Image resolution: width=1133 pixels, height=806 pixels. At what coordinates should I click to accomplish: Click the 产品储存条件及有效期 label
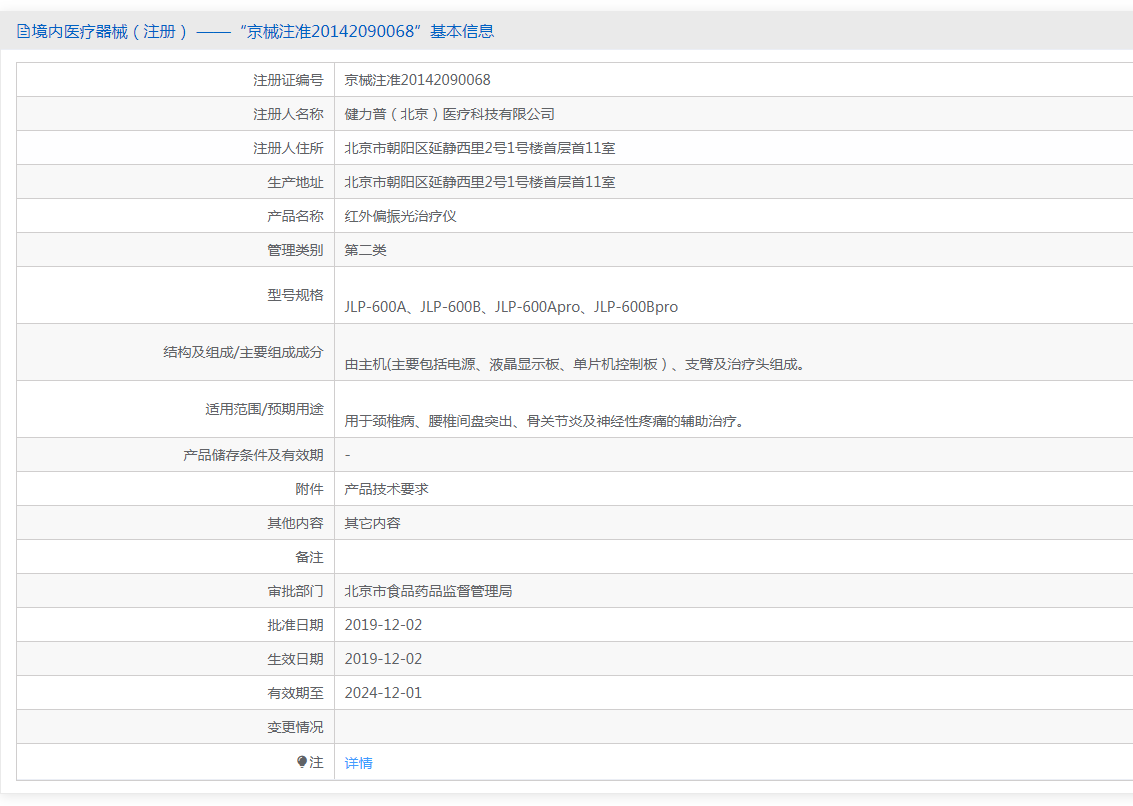click(x=253, y=455)
